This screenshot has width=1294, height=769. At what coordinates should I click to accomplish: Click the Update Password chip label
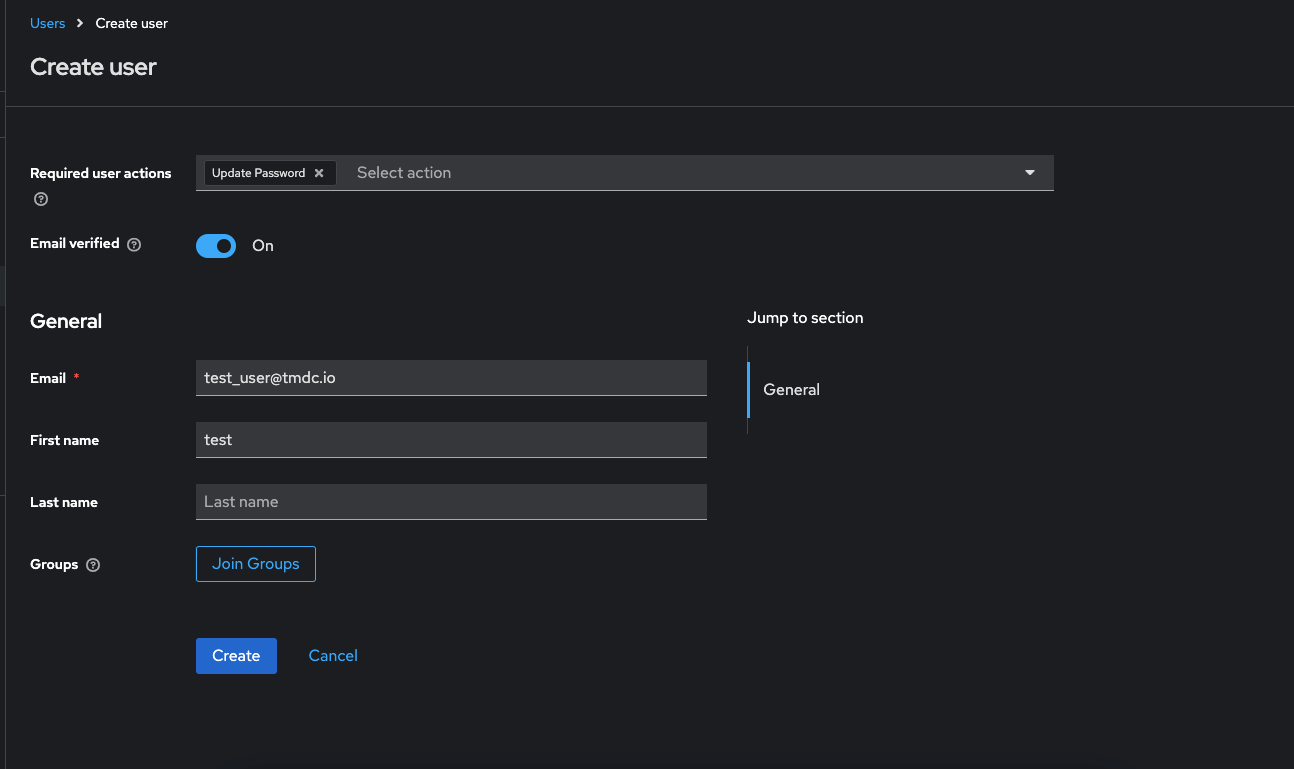[258, 173]
